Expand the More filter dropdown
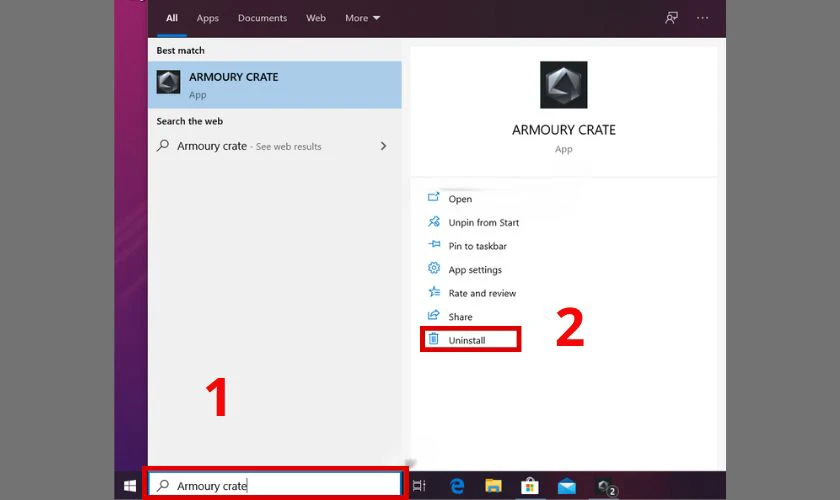The height and width of the screenshot is (500, 840). point(362,18)
